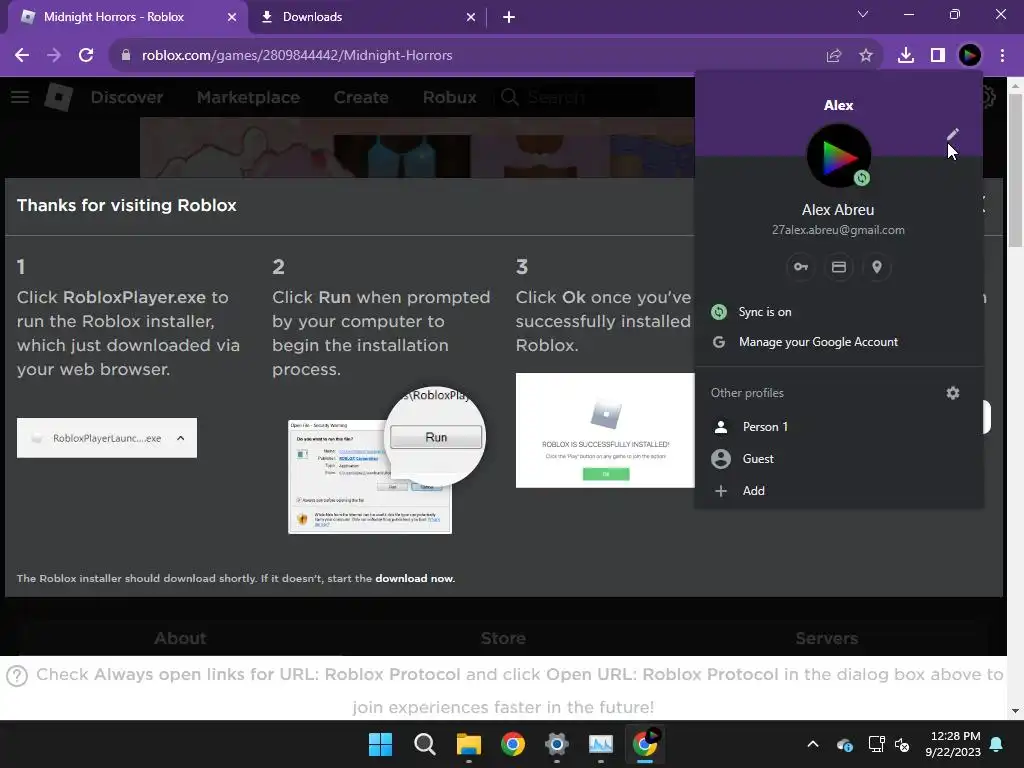Click Manage your Google Account
The height and width of the screenshot is (768, 1024).
(839, 342)
